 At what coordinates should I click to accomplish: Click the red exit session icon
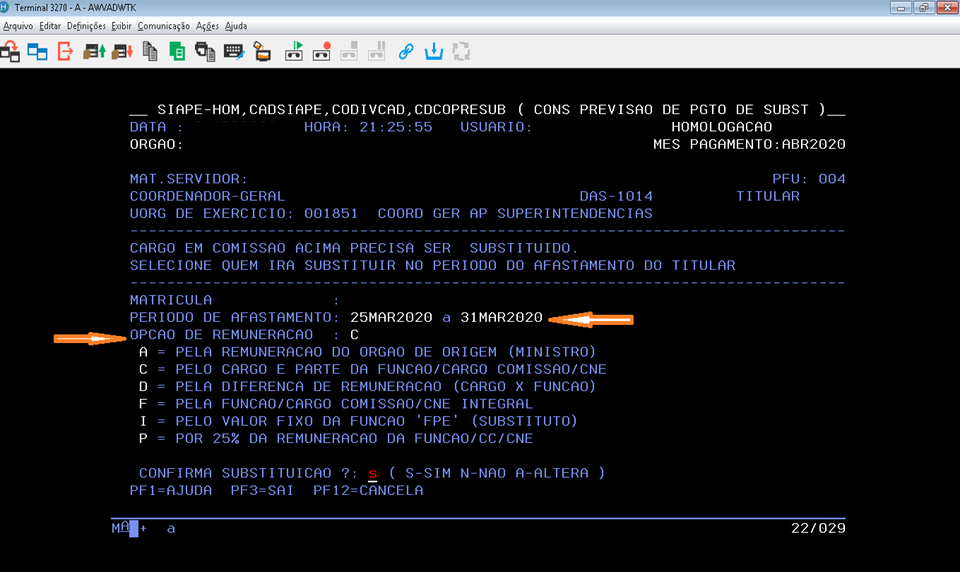pos(66,50)
